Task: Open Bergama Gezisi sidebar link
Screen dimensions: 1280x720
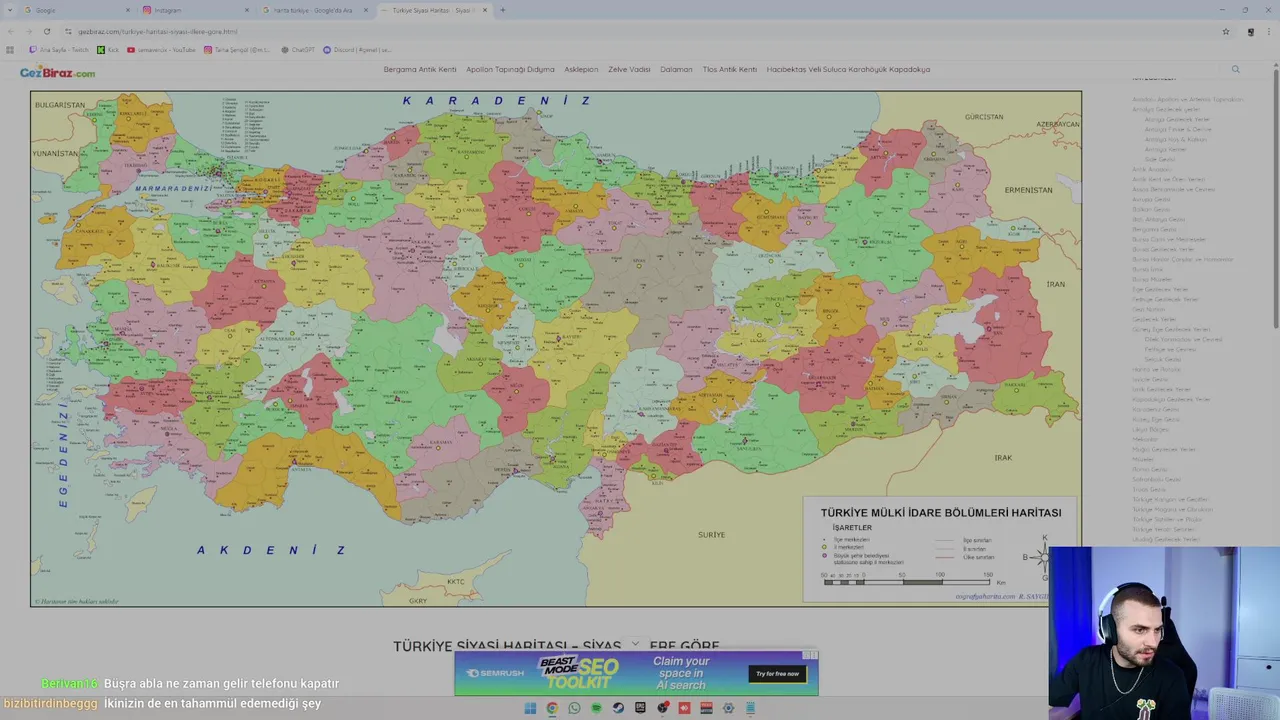Action: 1154,229
